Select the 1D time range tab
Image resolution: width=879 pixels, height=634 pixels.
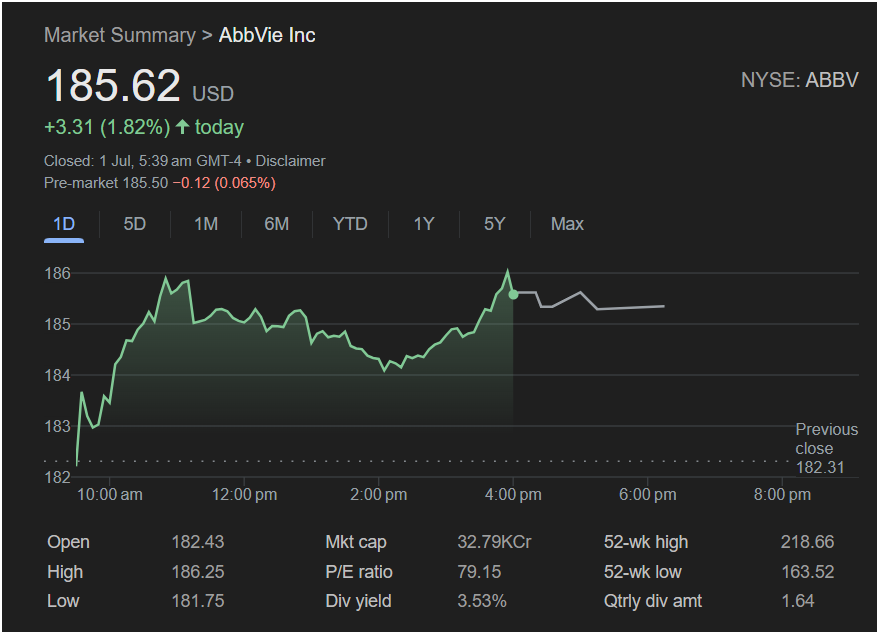(64, 224)
